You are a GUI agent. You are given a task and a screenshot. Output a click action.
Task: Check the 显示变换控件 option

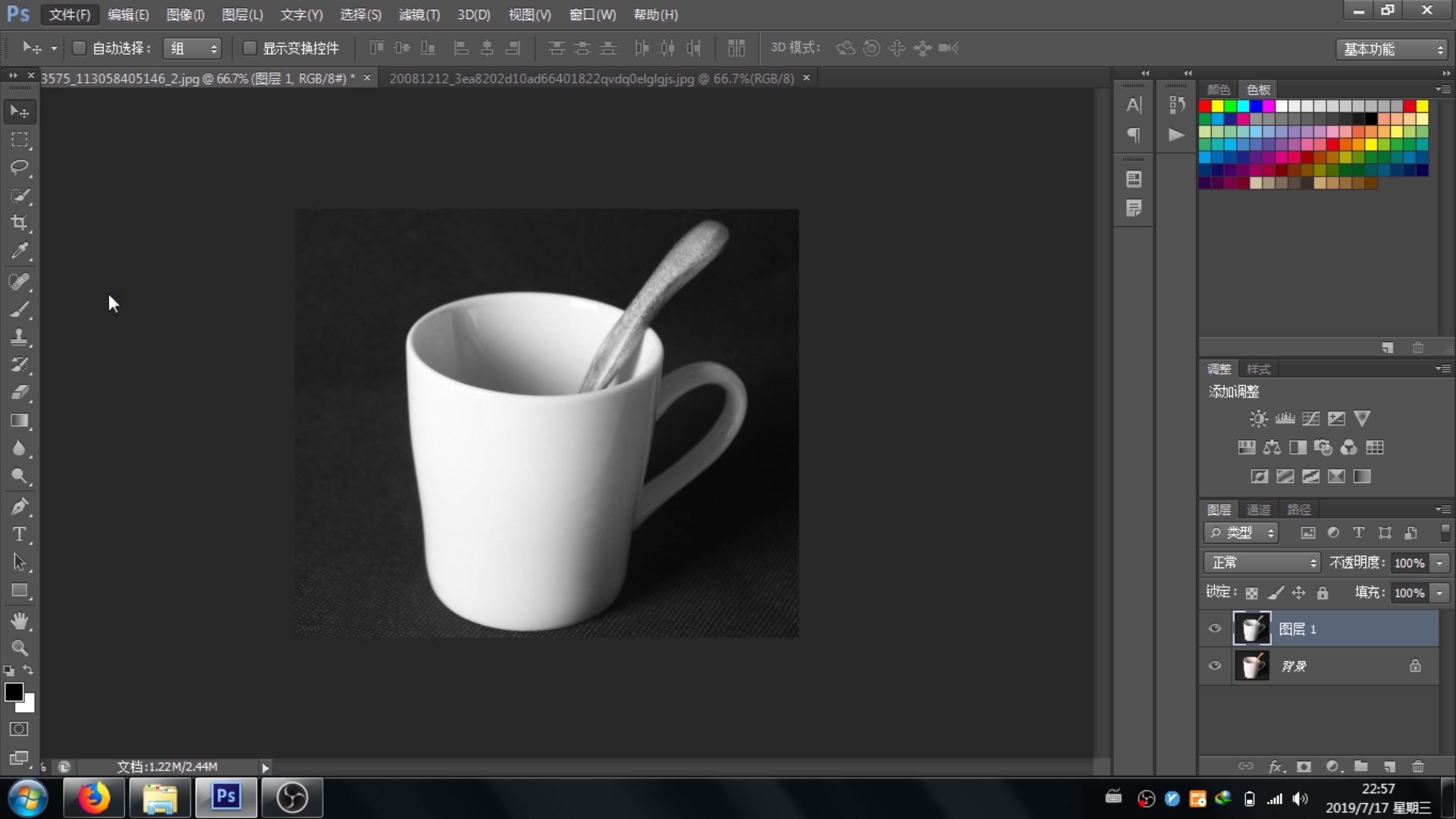pos(249,49)
